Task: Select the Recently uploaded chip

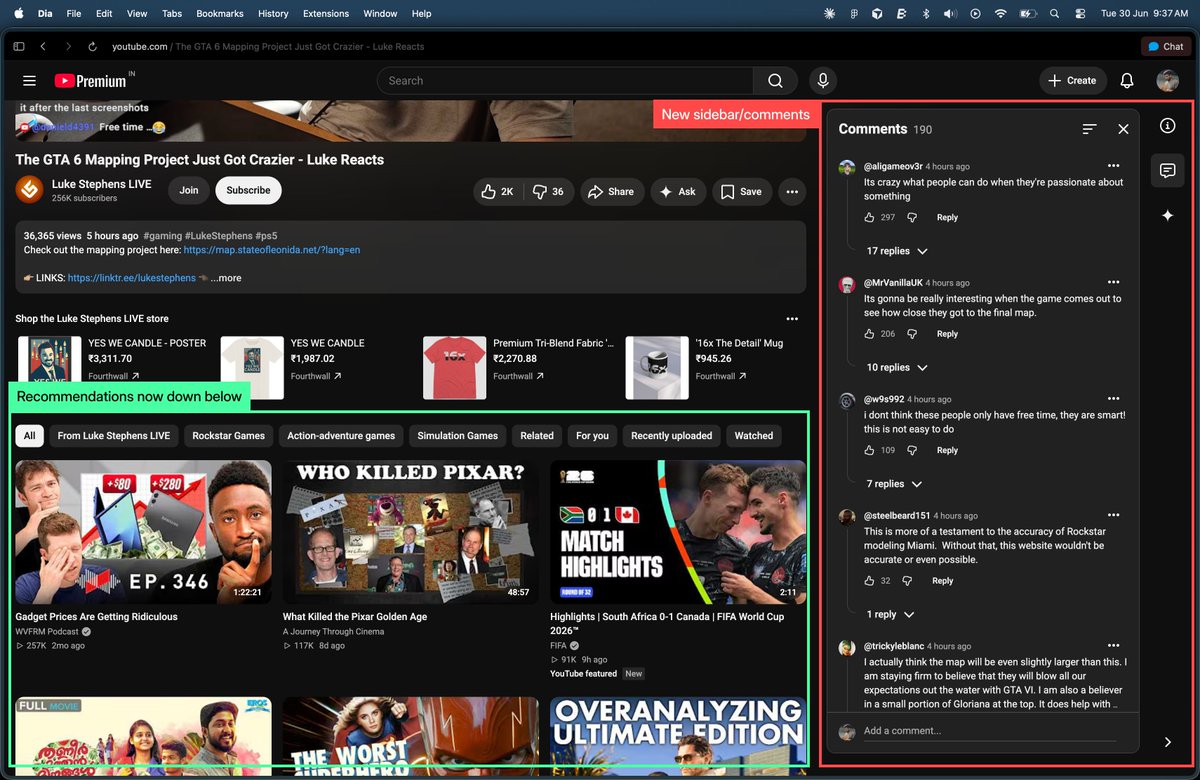Action: click(671, 436)
